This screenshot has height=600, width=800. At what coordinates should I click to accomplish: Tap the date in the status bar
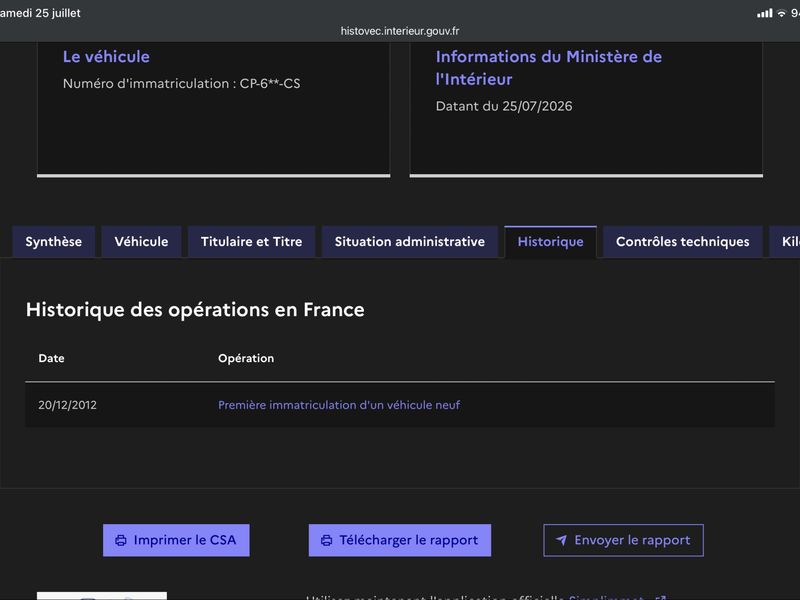pyautogui.click(x=40, y=13)
